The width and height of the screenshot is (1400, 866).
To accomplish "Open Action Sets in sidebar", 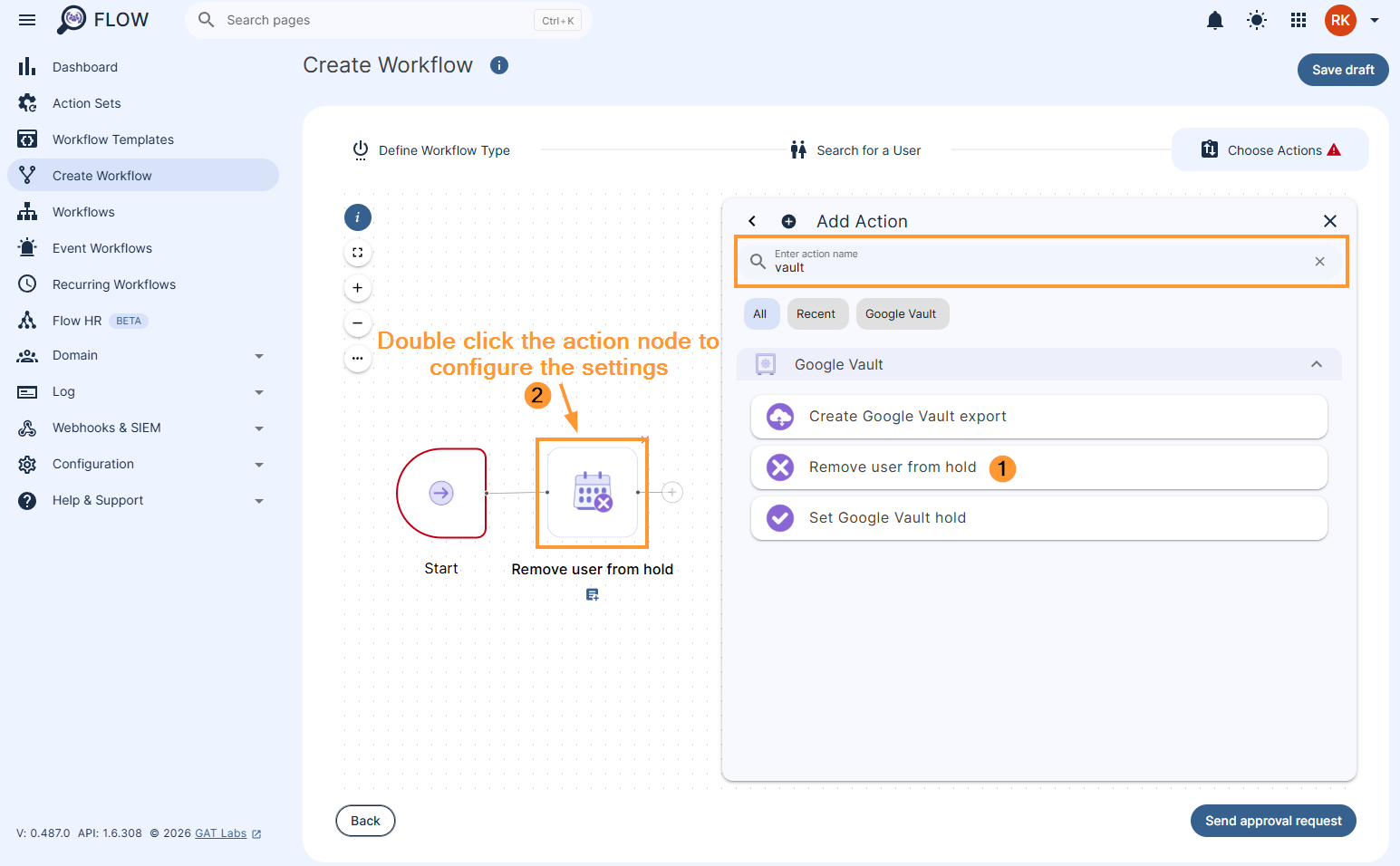I will click(143, 103).
